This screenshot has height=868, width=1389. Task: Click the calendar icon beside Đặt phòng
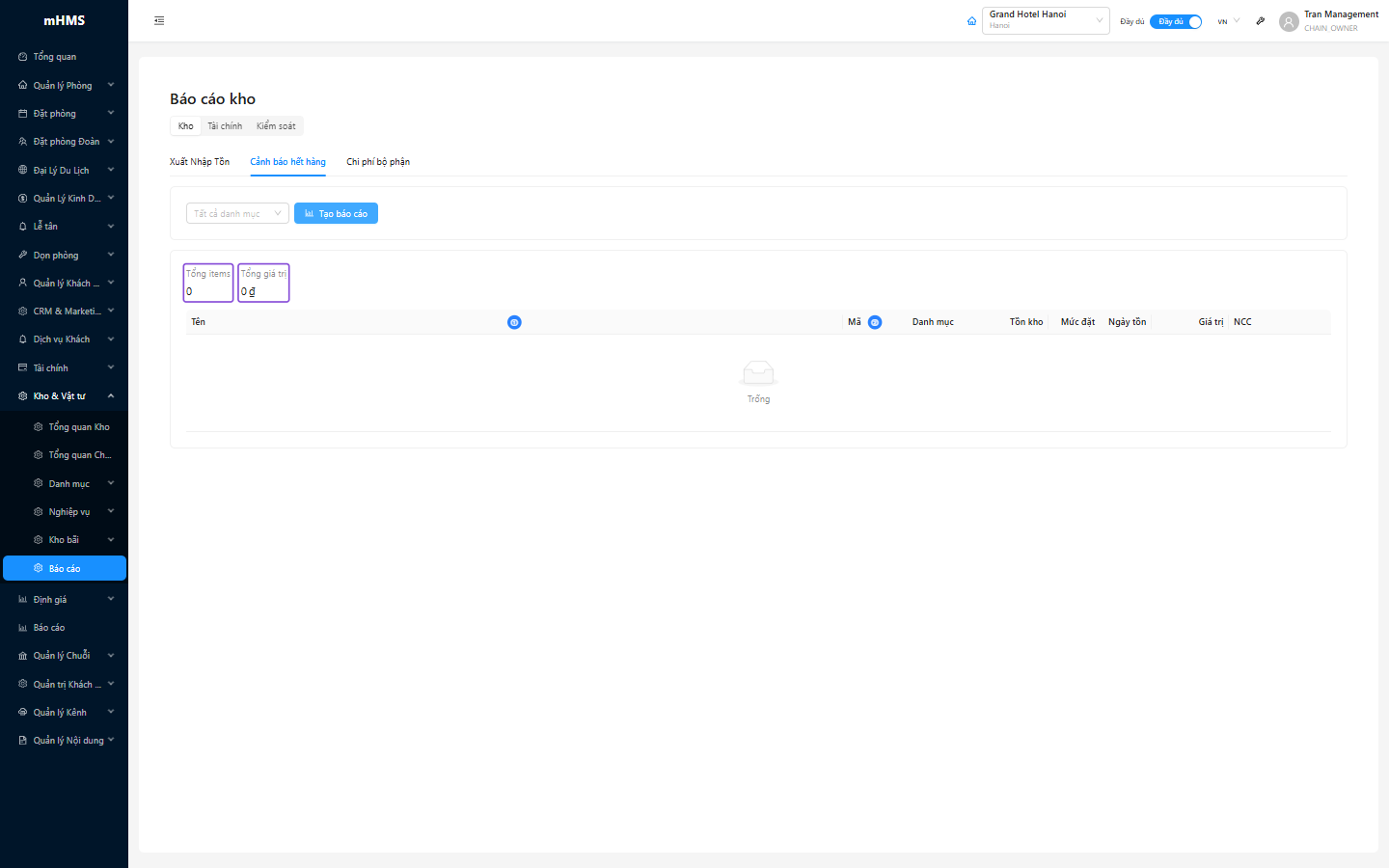tap(23, 114)
